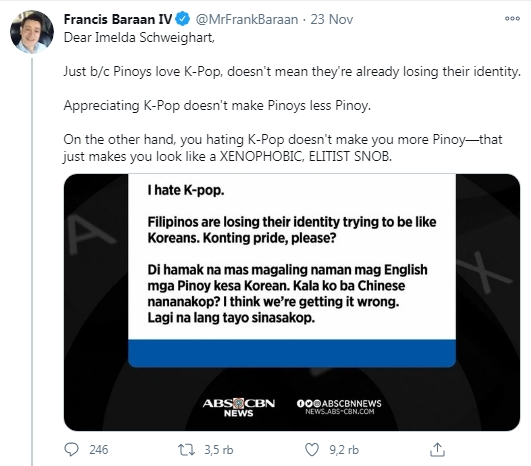
Task: Open the tweet's three-dot more options menu
Action: (x=512, y=19)
